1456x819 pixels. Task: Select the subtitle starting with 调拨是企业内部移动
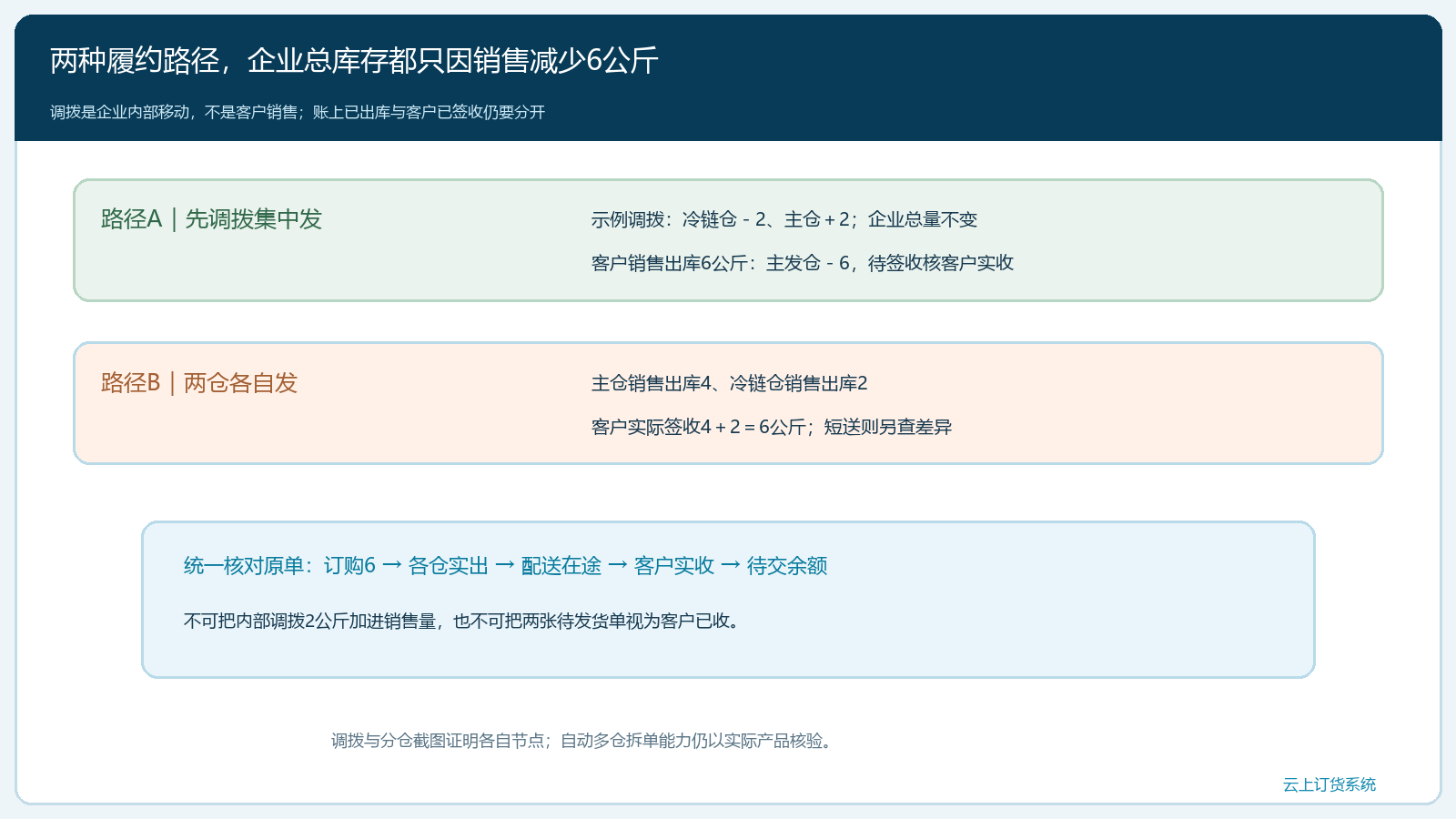tap(298, 112)
